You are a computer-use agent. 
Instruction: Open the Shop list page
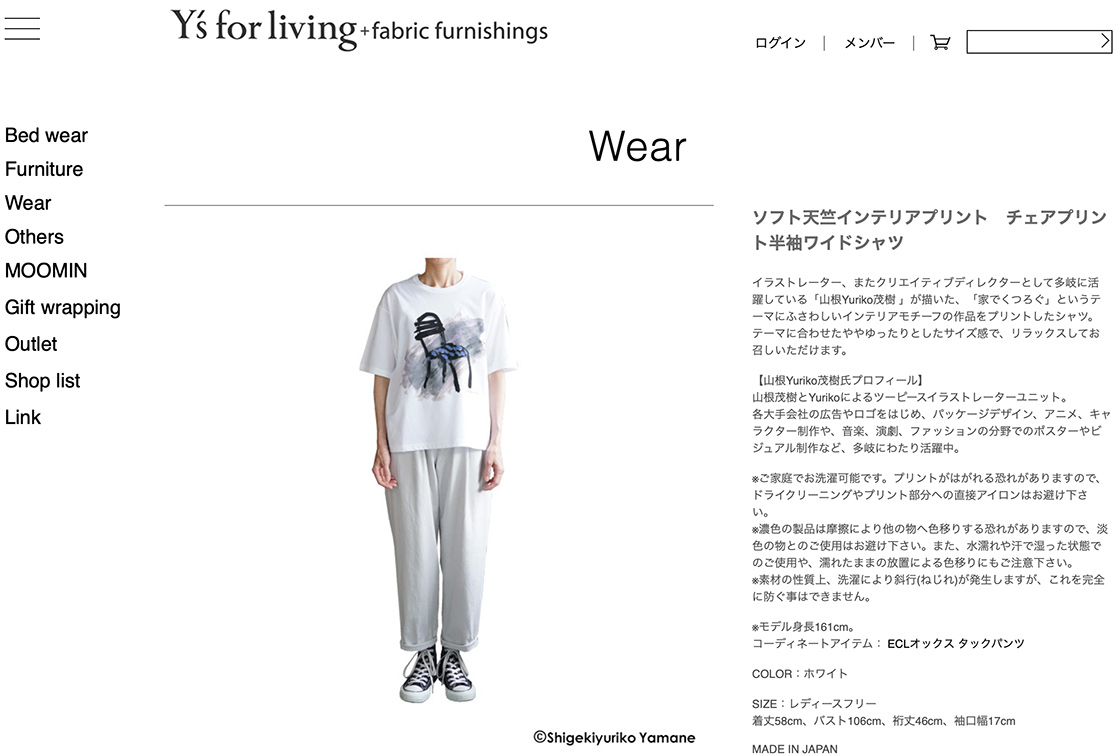point(42,381)
